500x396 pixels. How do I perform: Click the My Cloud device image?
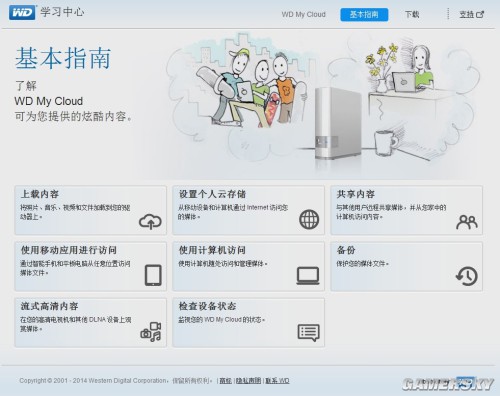point(338,123)
